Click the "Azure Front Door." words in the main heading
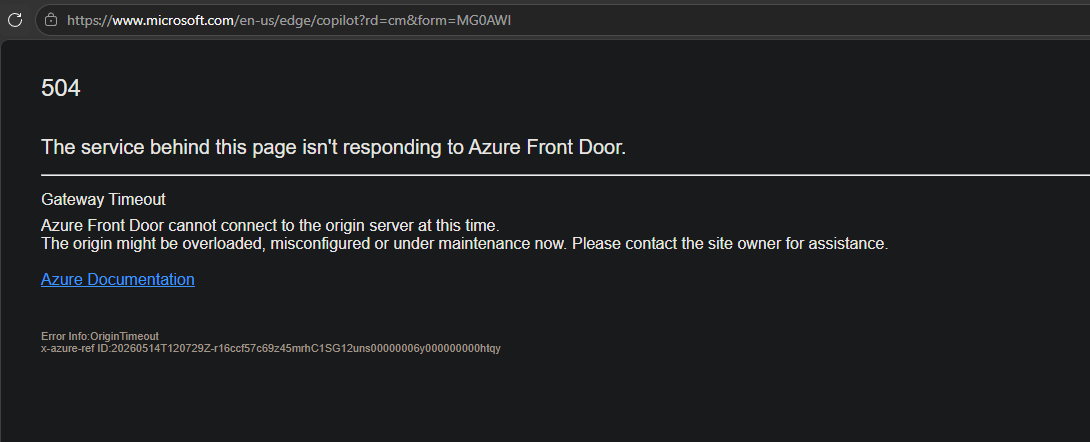Viewport: 1090px width, 442px height. pos(547,147)
